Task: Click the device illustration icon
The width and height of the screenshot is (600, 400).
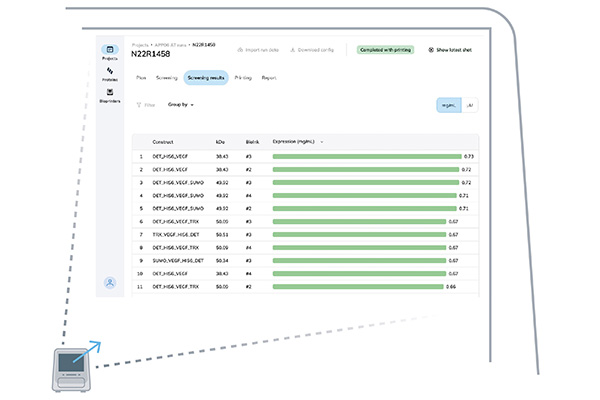Action: pos(73,363)
